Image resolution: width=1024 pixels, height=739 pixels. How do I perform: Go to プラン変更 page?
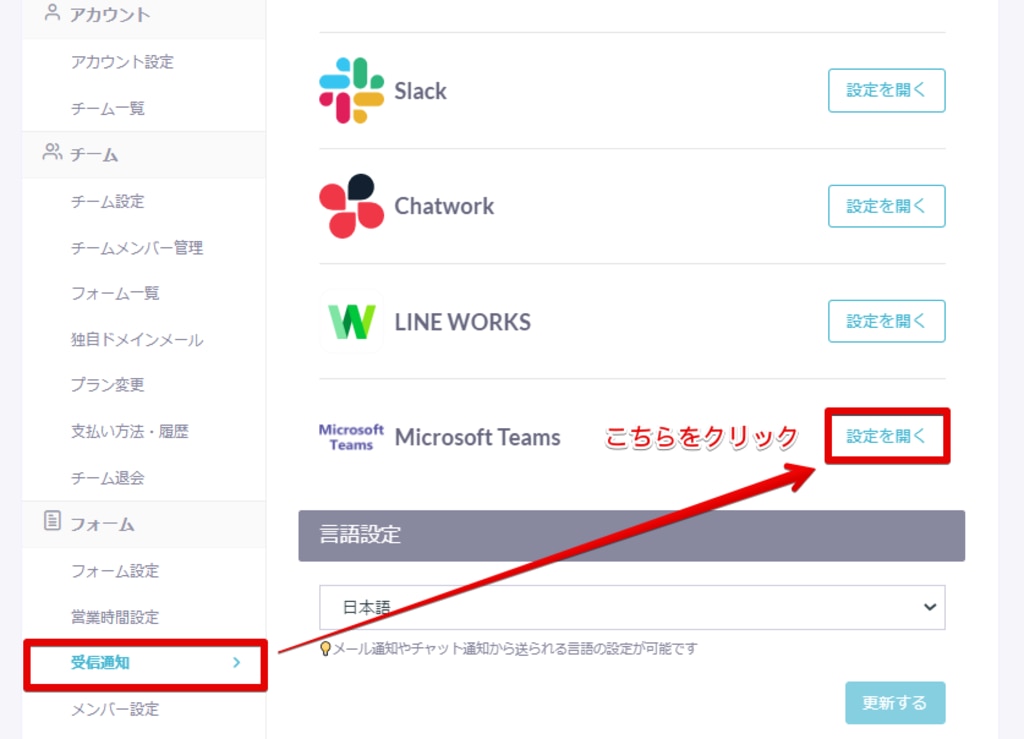coord(108,385)
